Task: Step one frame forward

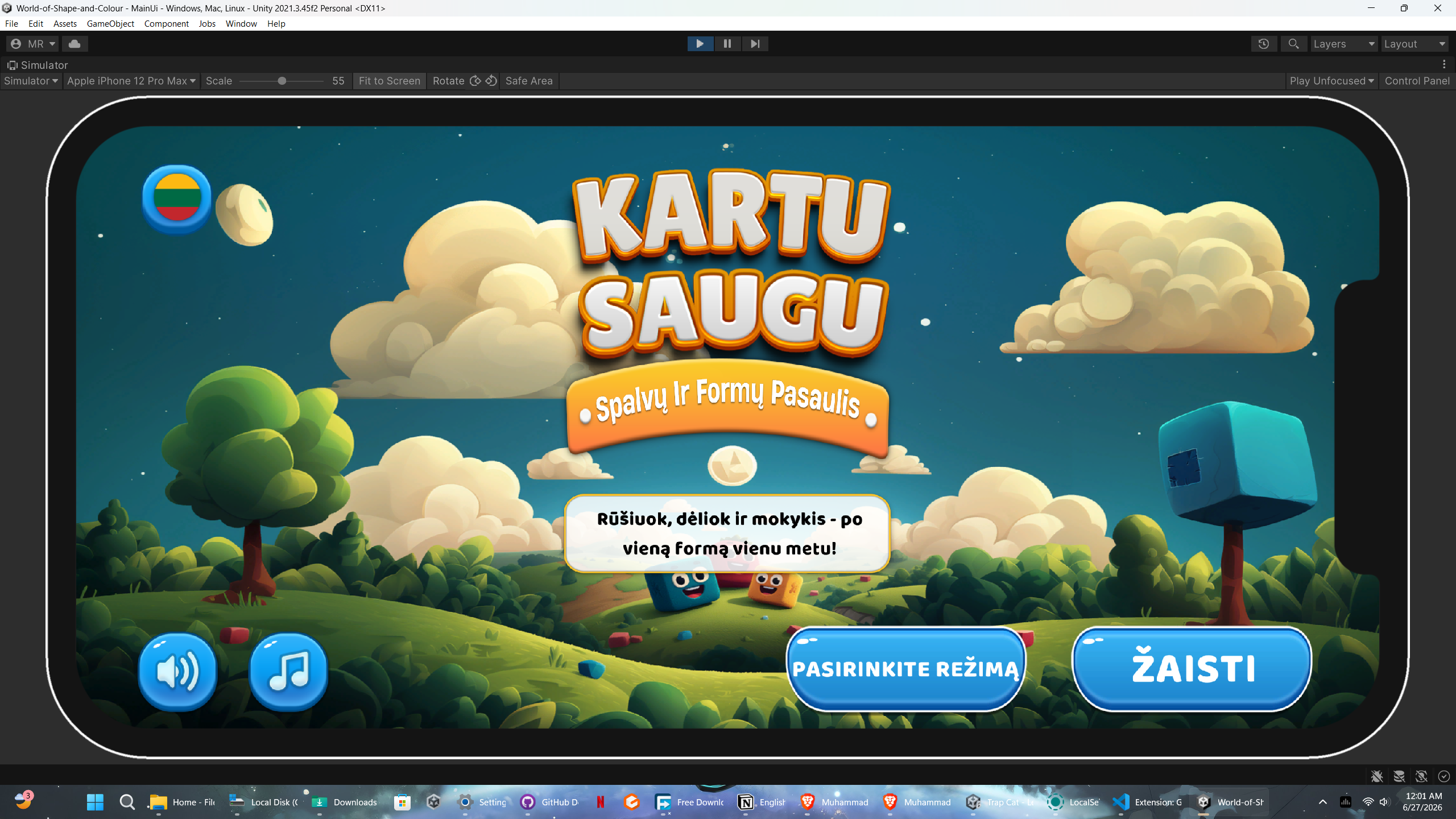Action: (755, 44)
